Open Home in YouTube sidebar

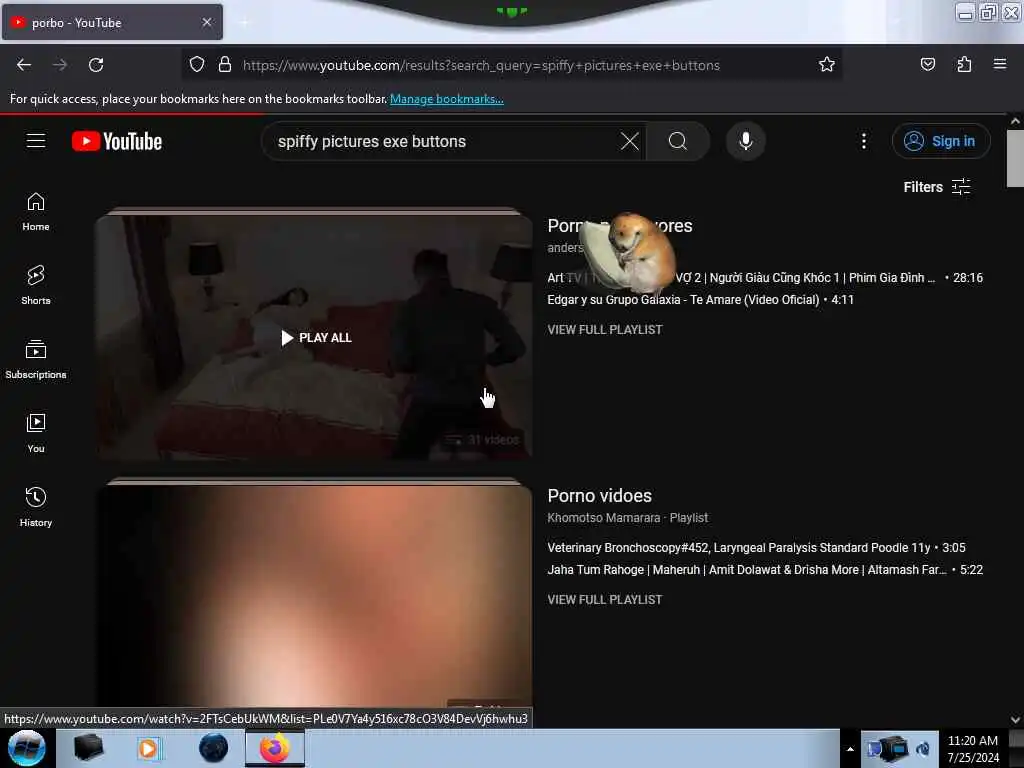point(36,212)
